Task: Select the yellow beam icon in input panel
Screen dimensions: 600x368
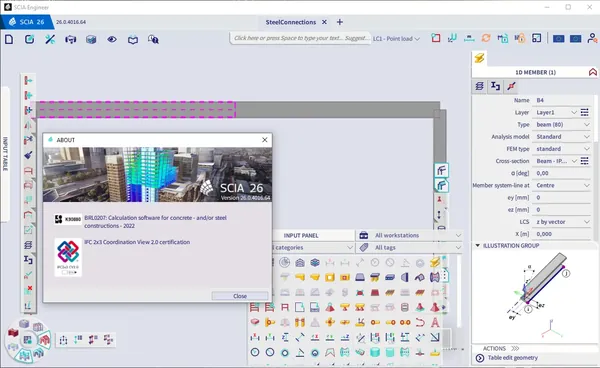Action: (435, 262)
